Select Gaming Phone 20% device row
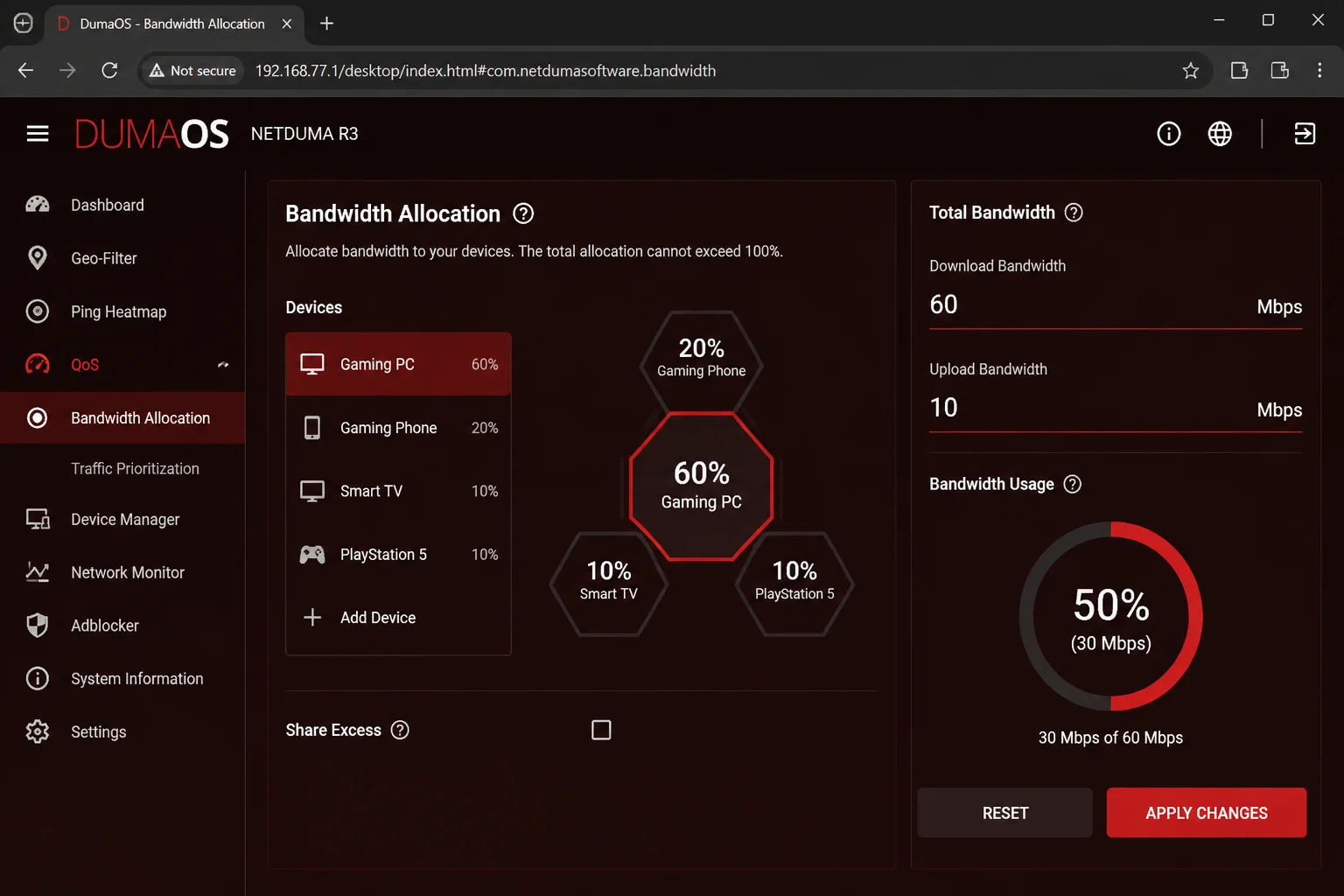This screenshot has height=896, width=1344. (x=398, y=428)
